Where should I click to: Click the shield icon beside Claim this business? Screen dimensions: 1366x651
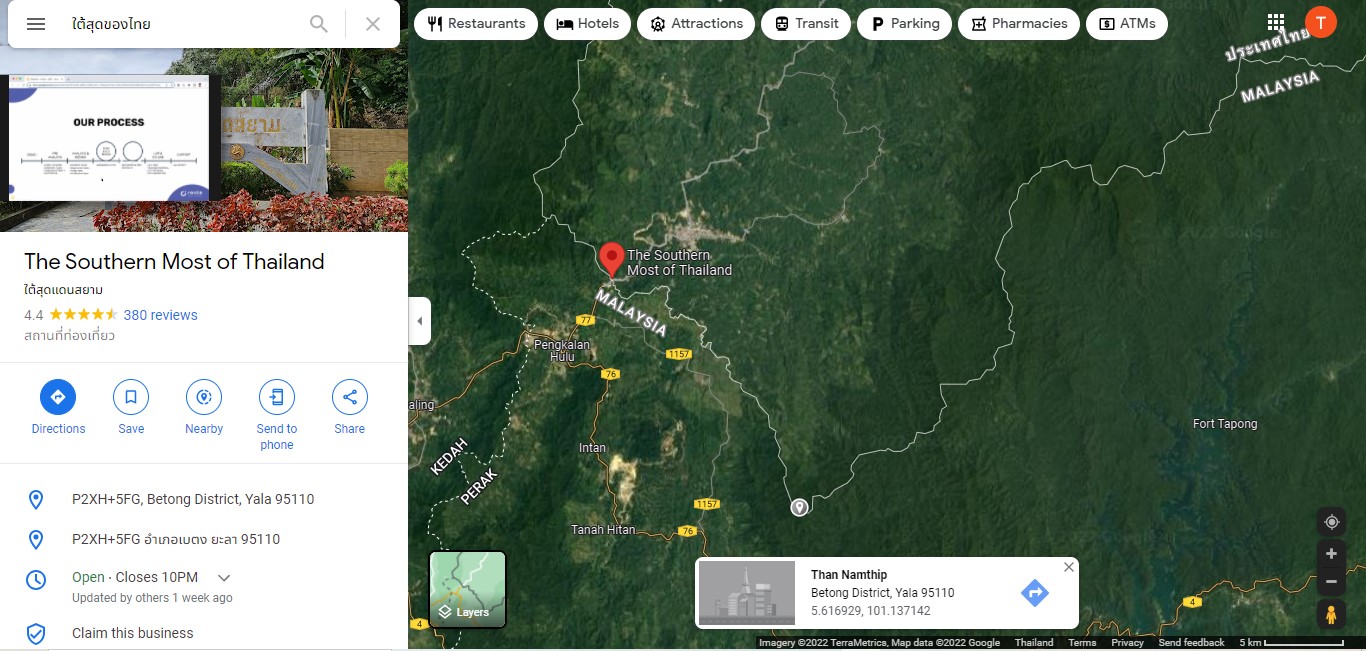(x=36, y=633)
